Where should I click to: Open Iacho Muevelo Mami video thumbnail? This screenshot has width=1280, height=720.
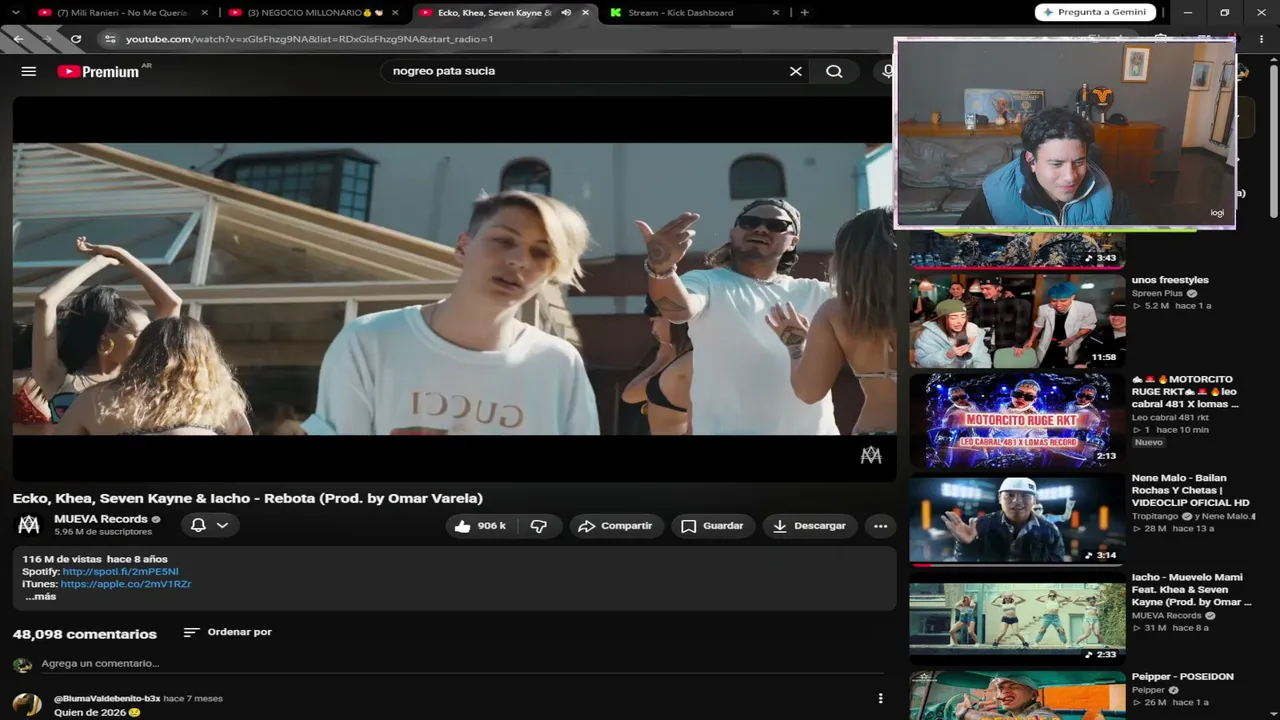[1017, 618]
